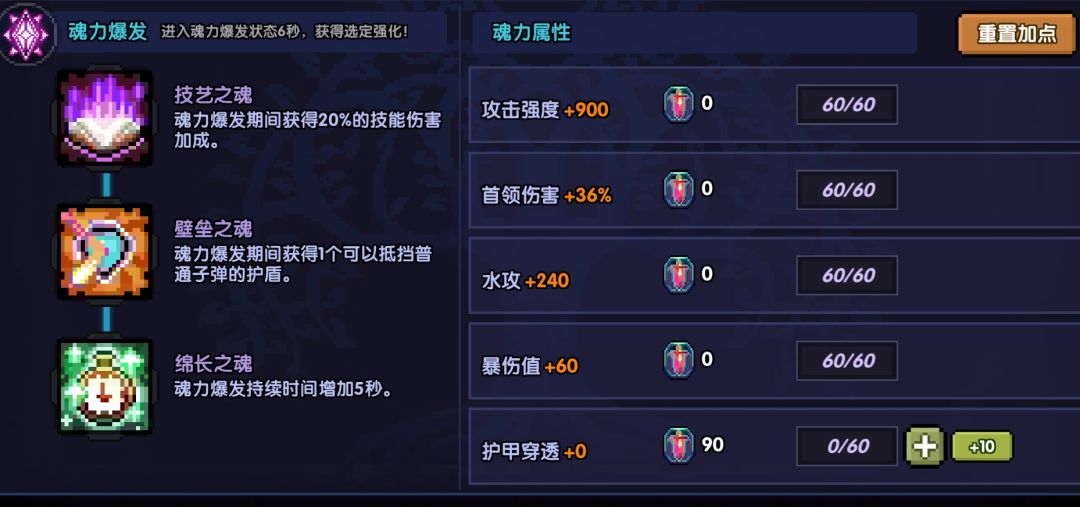Click the soul gem icon beside 水攻
The height and width of the screenshot is (507, 1080).
click(679, 275)
